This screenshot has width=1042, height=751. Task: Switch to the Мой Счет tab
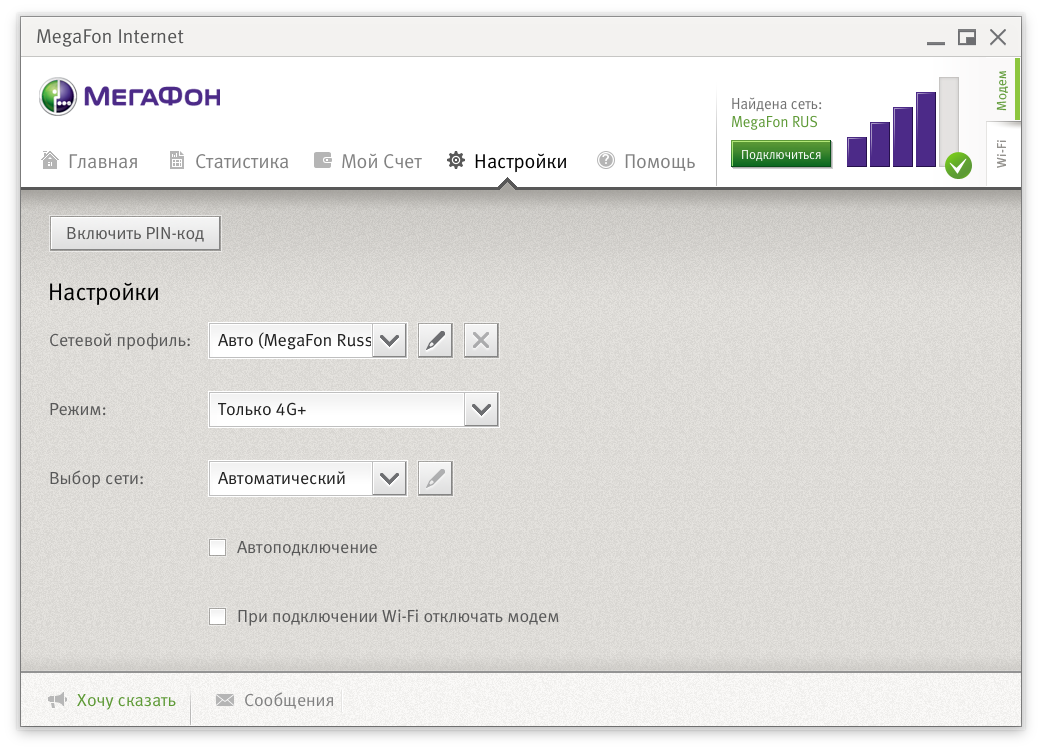pos(368,161)
